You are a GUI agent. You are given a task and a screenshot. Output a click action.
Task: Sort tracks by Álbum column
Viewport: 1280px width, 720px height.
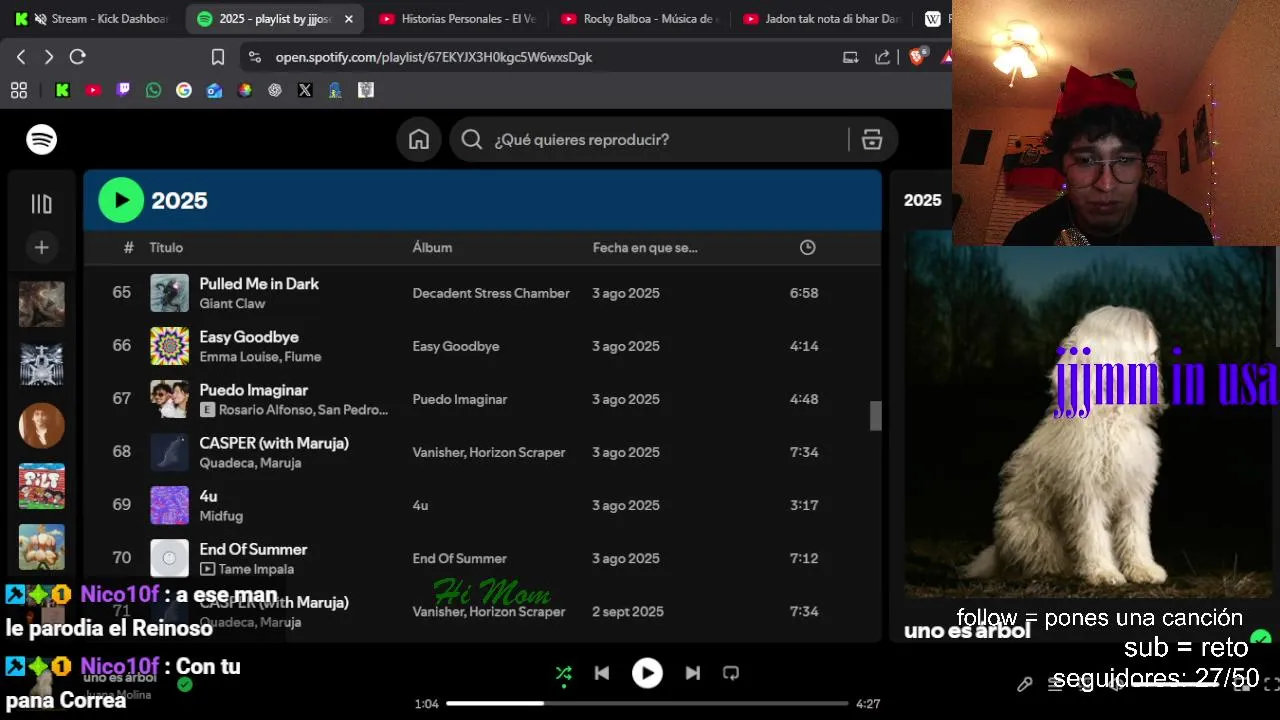[432, 247]
